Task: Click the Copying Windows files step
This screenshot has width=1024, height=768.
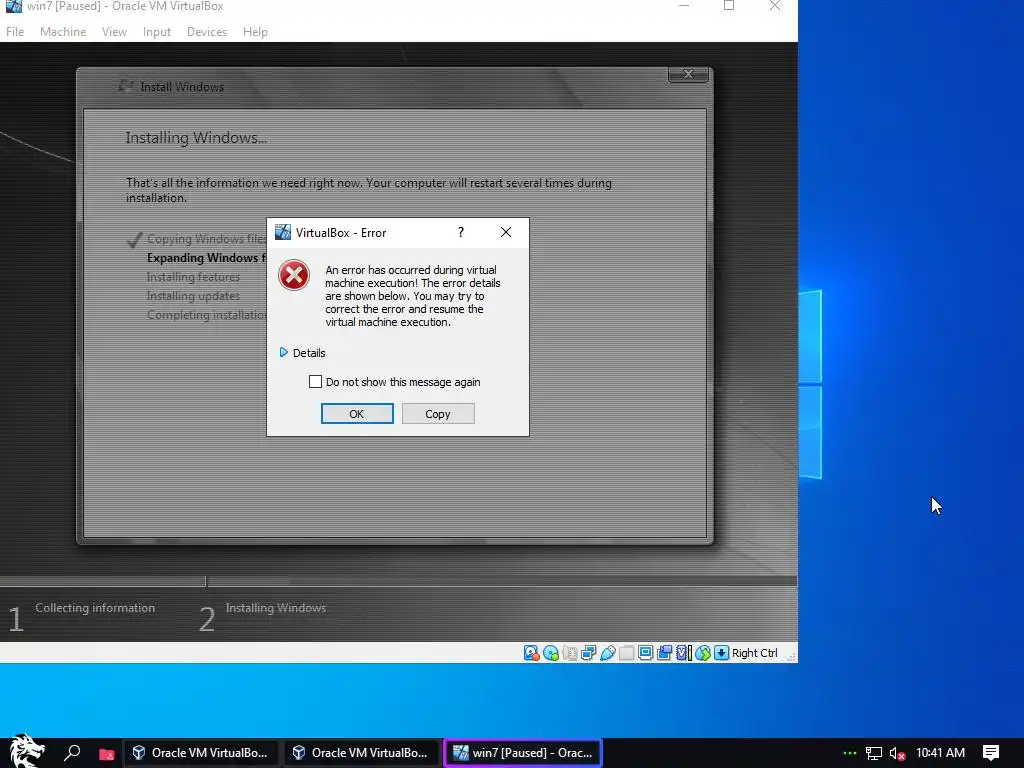Action: point(206,239)
